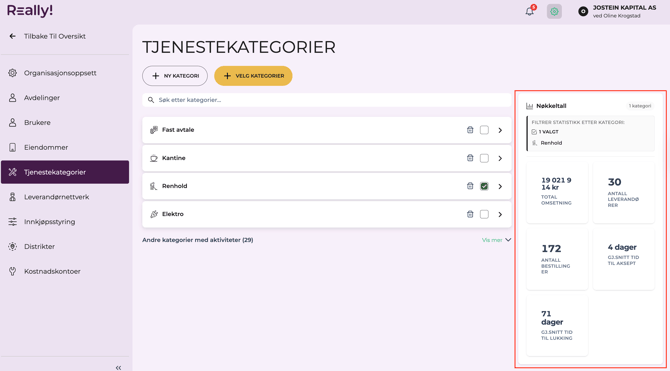
Task: Open the Brukere page
Action: [65, 123]
